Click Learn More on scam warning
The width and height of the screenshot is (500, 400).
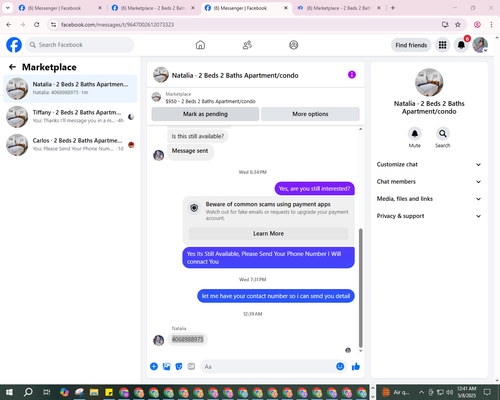(x=269, y=234)
